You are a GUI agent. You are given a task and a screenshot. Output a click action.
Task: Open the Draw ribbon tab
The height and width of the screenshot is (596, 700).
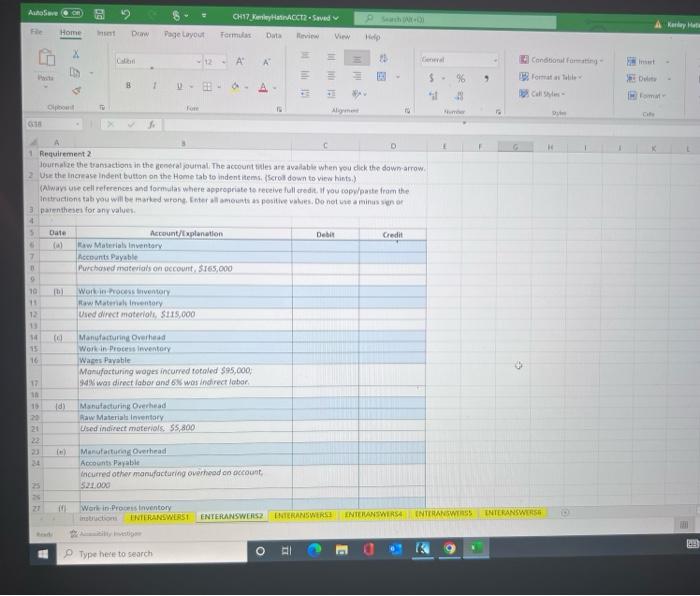pos(140,33)
